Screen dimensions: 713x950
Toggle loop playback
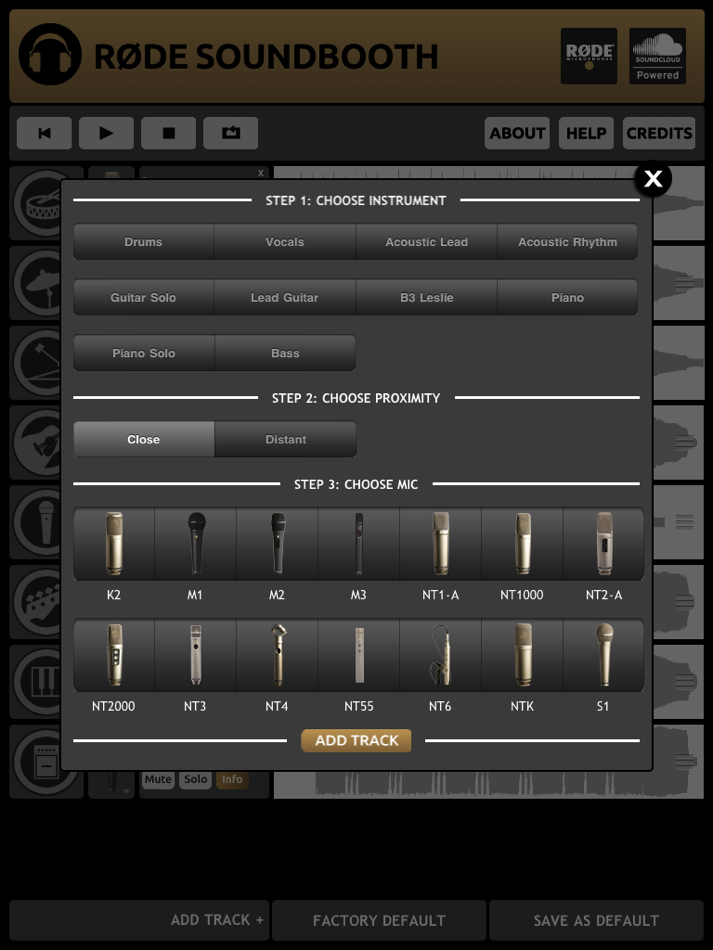(x=231, y=133)
